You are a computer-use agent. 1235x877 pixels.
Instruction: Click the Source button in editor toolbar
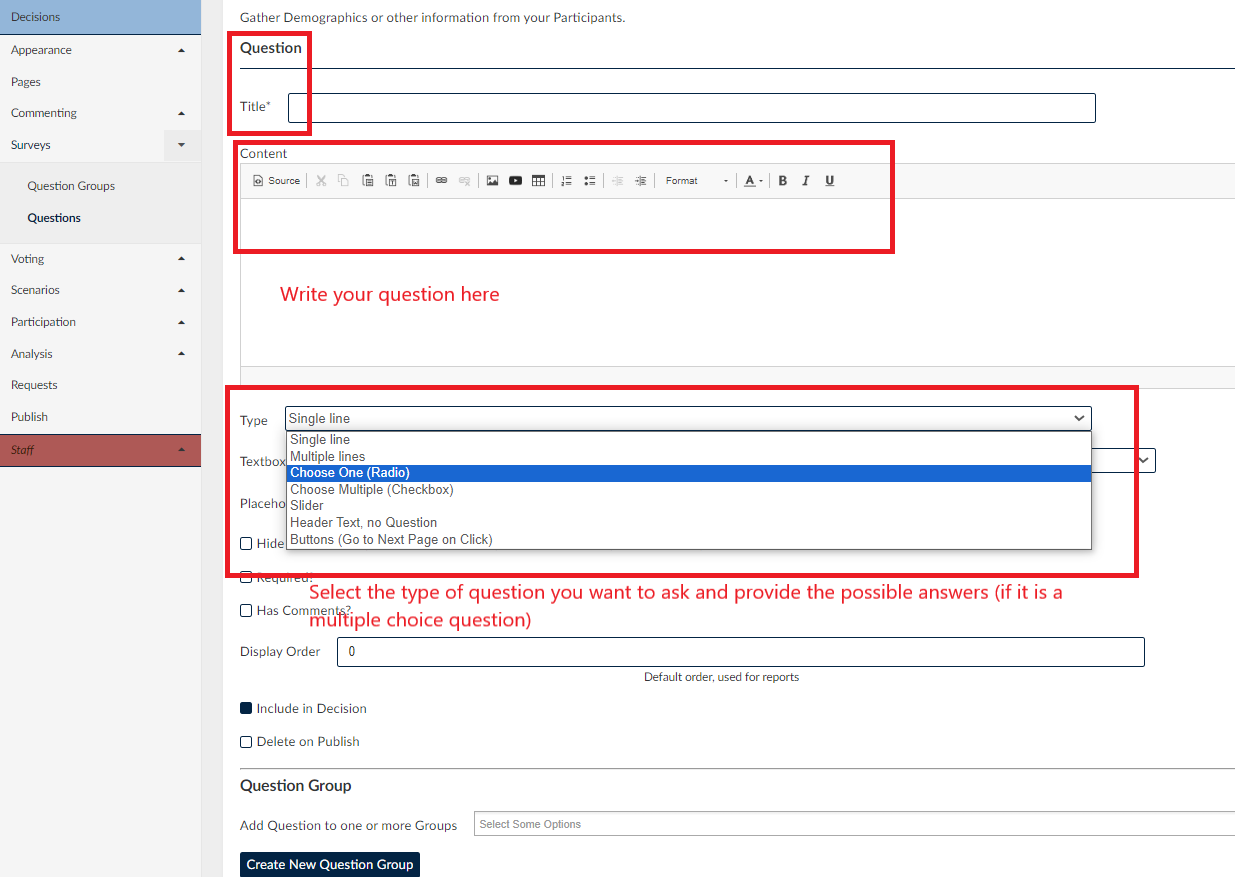point(277,181)
